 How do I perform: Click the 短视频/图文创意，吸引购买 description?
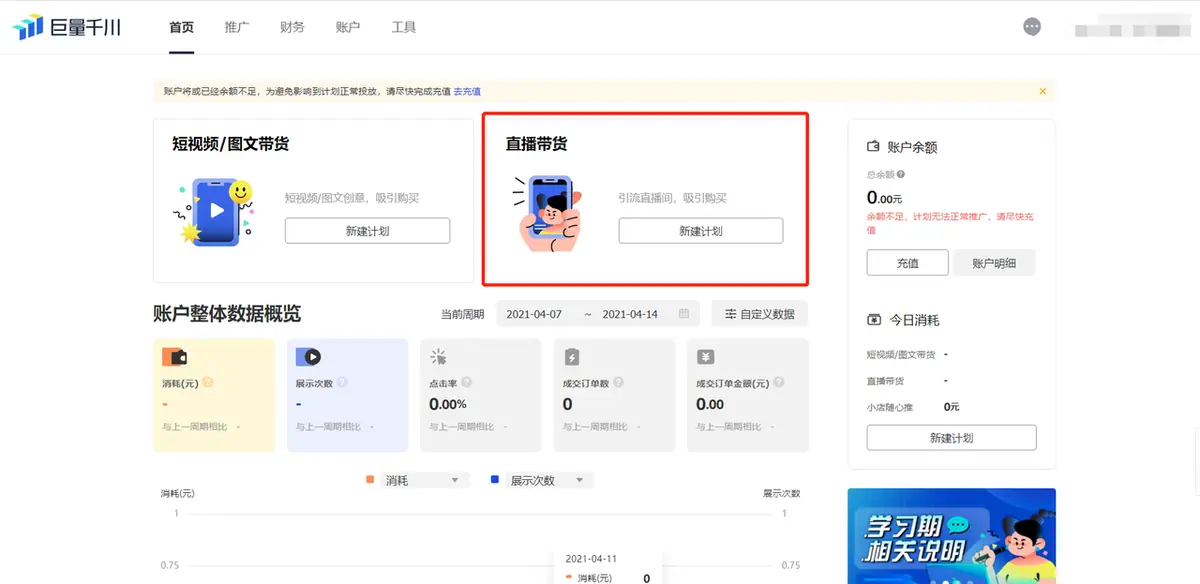pyautogui.click(x=352, y=198)
